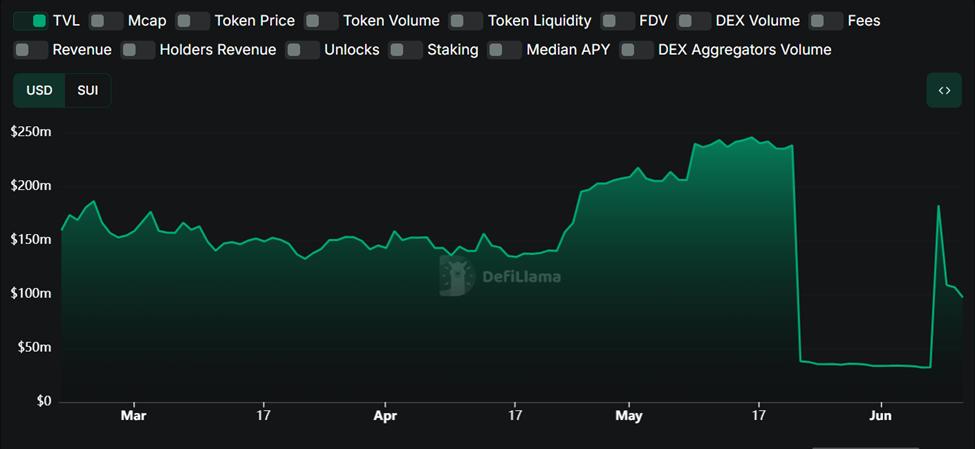
Task: Enable DEX Volume toggle
Action: (x=693, y=20)
